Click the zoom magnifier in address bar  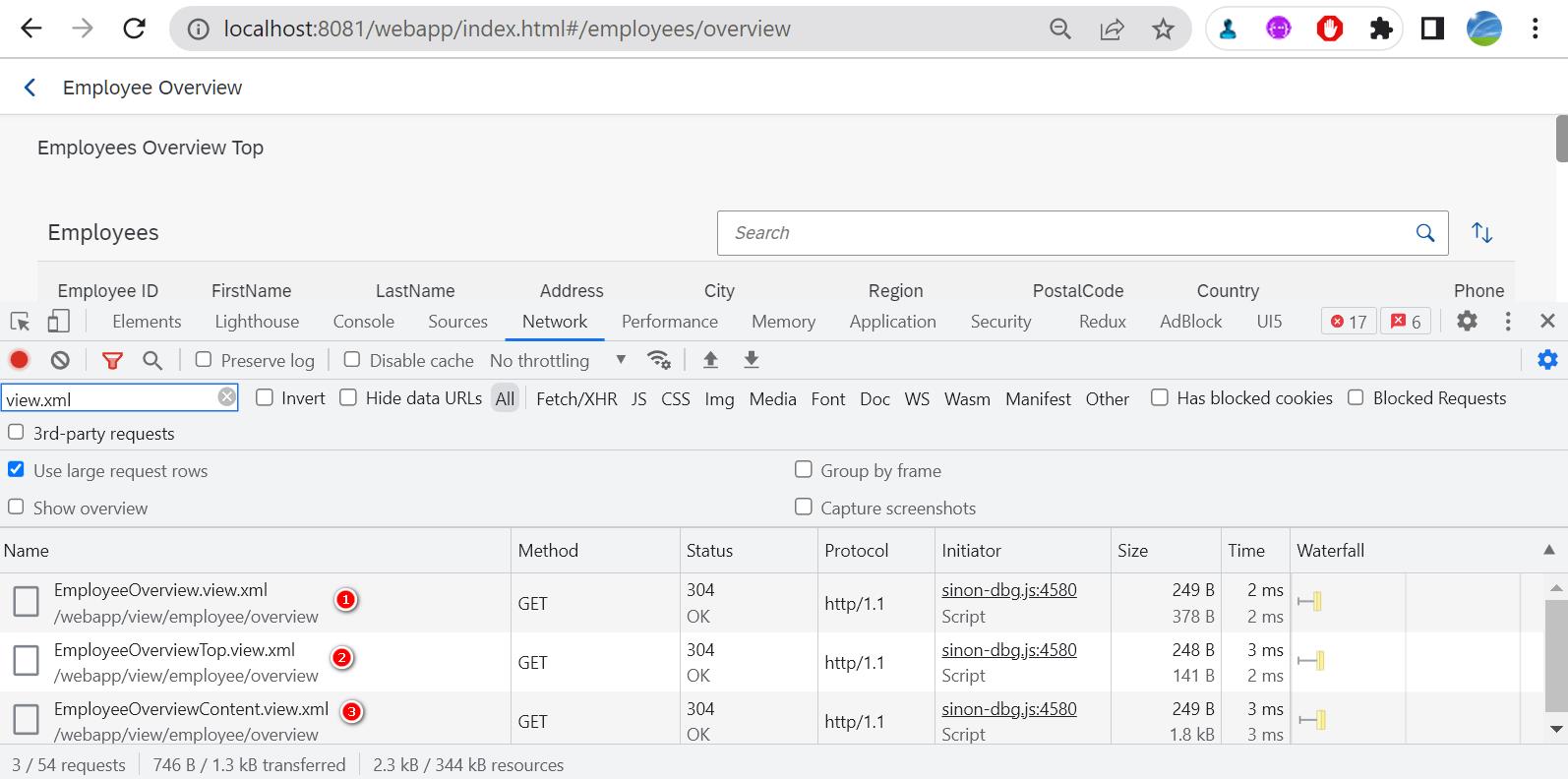click(x=1060, y=30)
